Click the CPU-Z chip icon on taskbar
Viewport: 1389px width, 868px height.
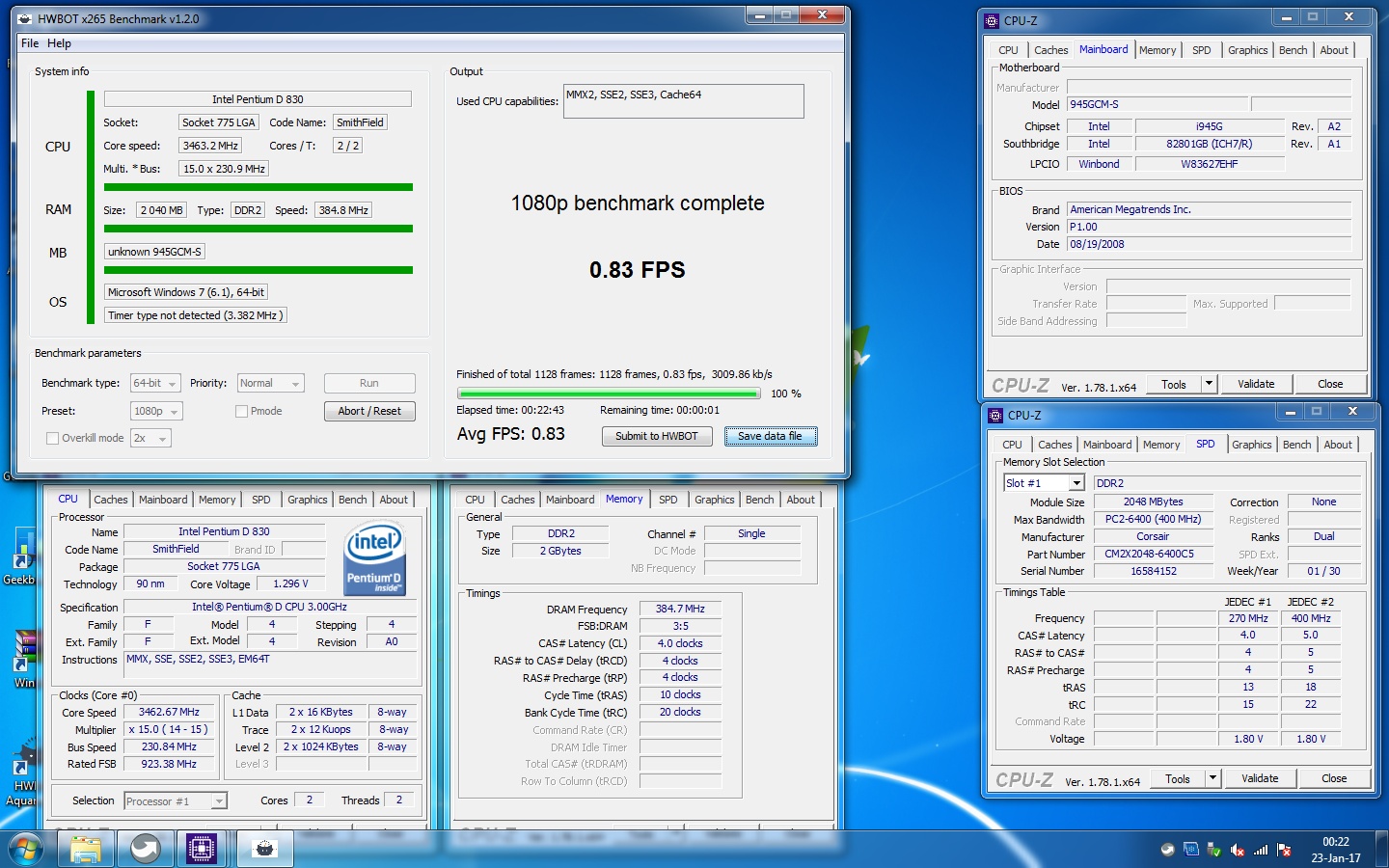click(202, 849)
